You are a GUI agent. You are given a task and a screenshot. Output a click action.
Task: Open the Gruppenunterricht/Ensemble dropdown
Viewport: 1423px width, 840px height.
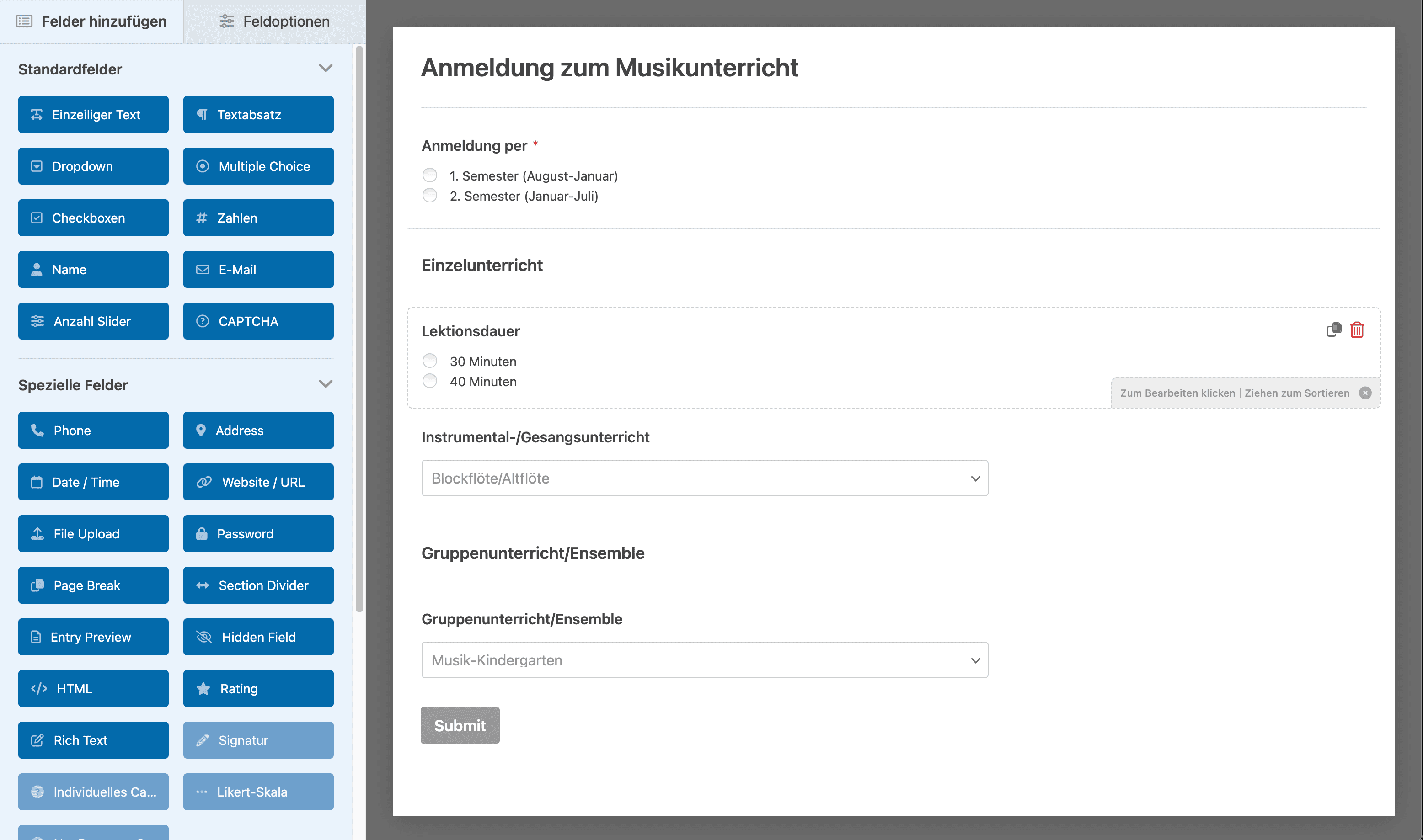(704, 659)
